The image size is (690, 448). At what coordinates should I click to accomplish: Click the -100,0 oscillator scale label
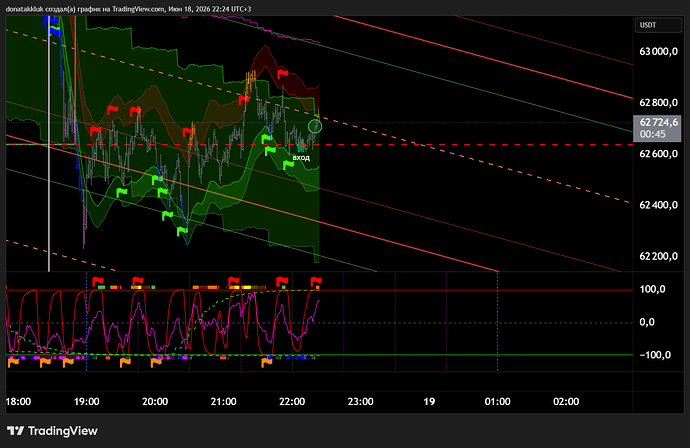click(x=655, y=355)
